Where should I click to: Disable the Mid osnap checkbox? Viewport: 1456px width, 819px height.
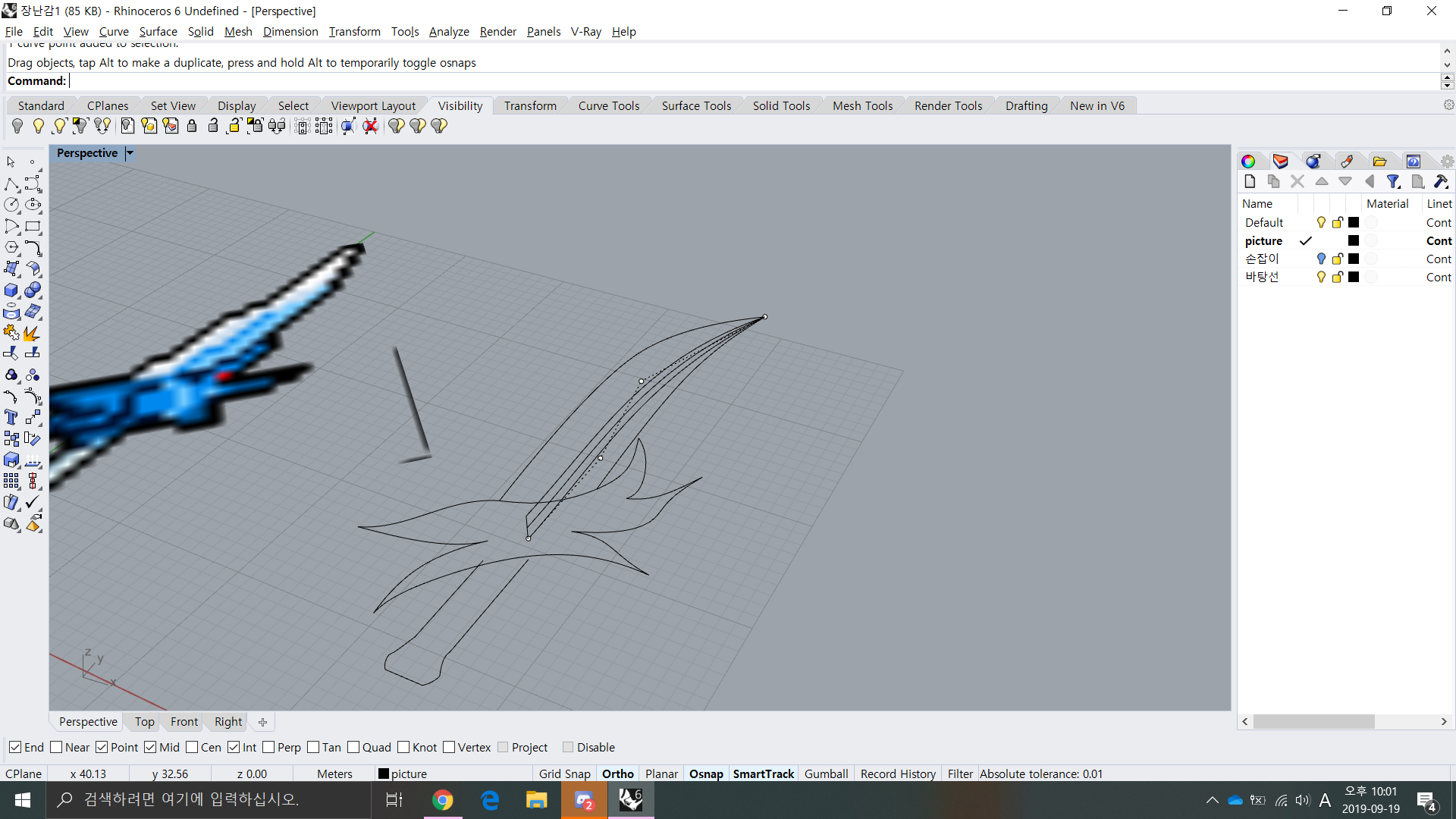click(x=150, y=748)
